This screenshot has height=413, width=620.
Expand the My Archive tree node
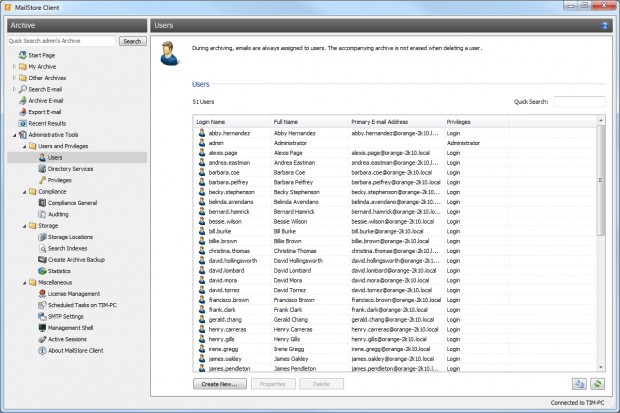14,66
